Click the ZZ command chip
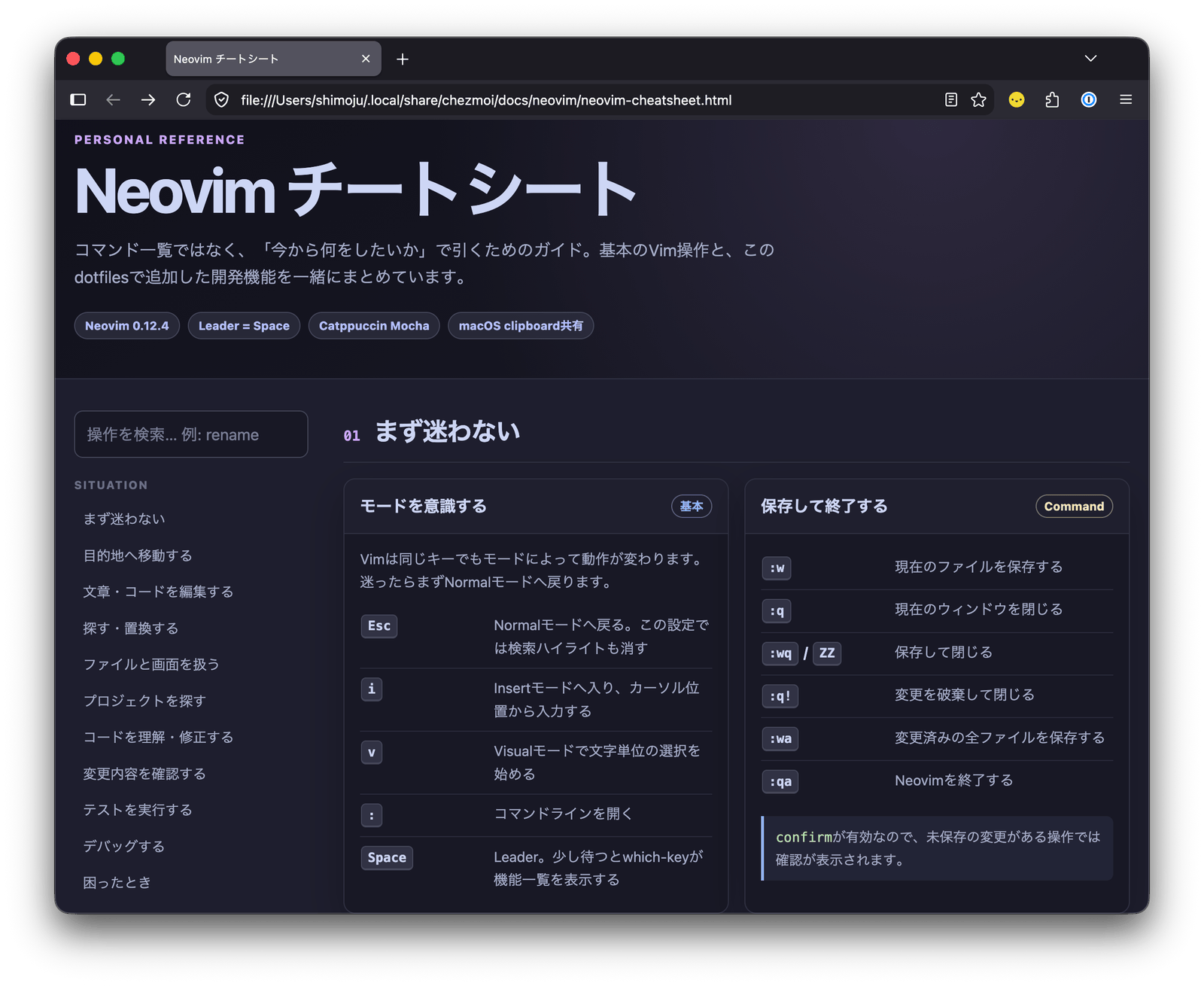Viewport: 1204px width, 986px height. [827, 653]
